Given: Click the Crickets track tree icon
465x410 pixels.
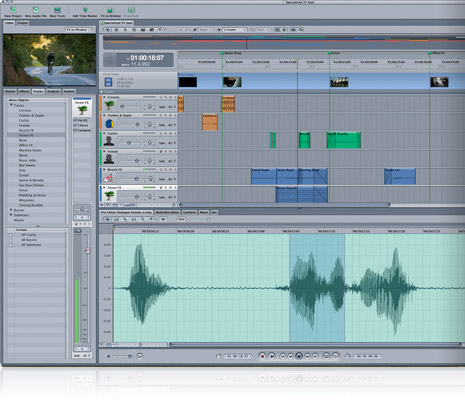Looking at the screenshot, I should [109, 105].
